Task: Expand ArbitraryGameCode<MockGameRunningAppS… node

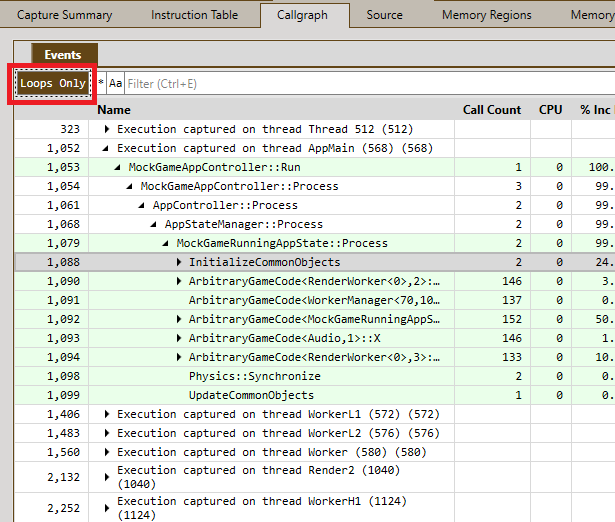Action: (179, 319)
